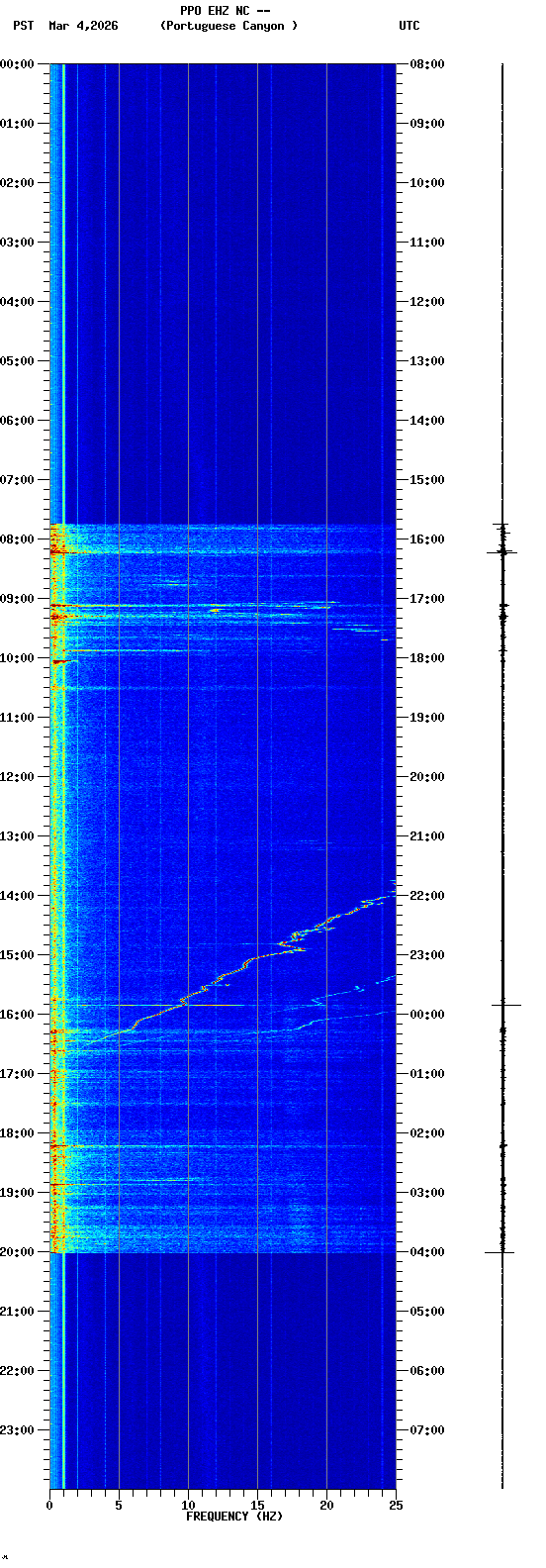The height and width of the screenshot is (1568, 546).
Task: Click the '5' frequency tick label
Action: (119, 1506)
